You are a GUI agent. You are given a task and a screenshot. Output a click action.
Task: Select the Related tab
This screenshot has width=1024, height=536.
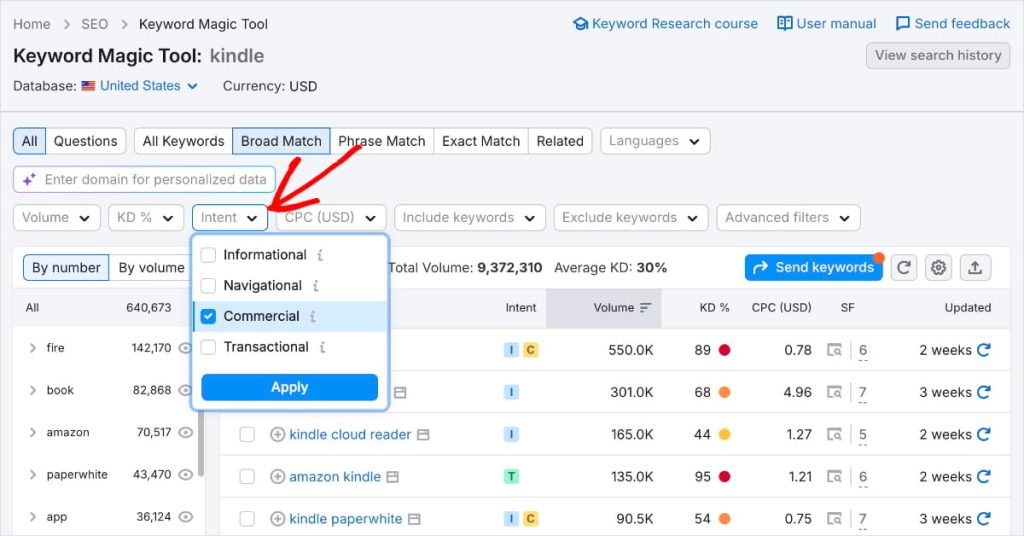[560, 141]
